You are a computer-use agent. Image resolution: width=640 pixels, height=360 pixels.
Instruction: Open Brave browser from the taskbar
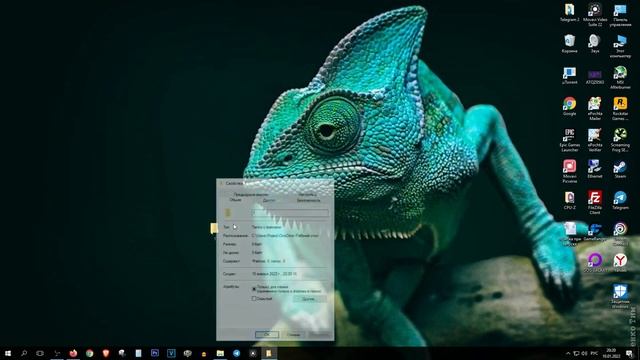(x=106, y=353)
